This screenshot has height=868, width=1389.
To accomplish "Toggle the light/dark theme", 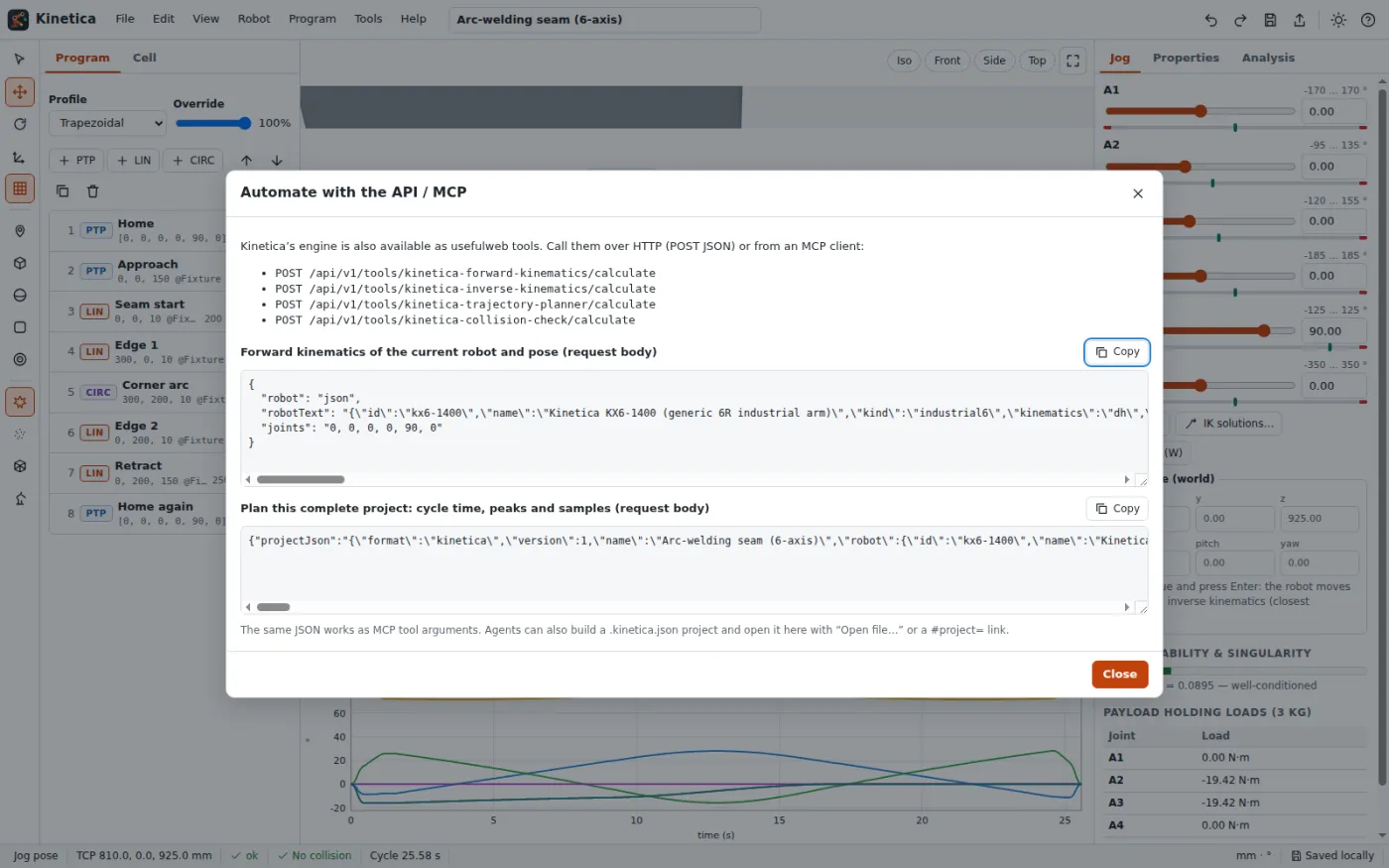I will click(x=1338, y=20).
